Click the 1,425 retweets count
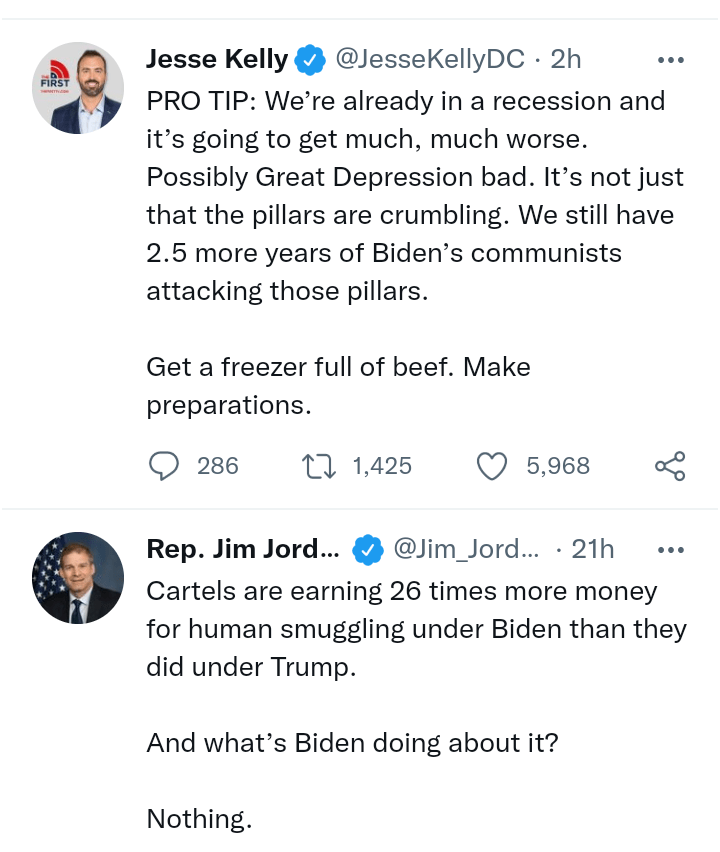Viewport: 720px width, 852px height. [382, 466]
